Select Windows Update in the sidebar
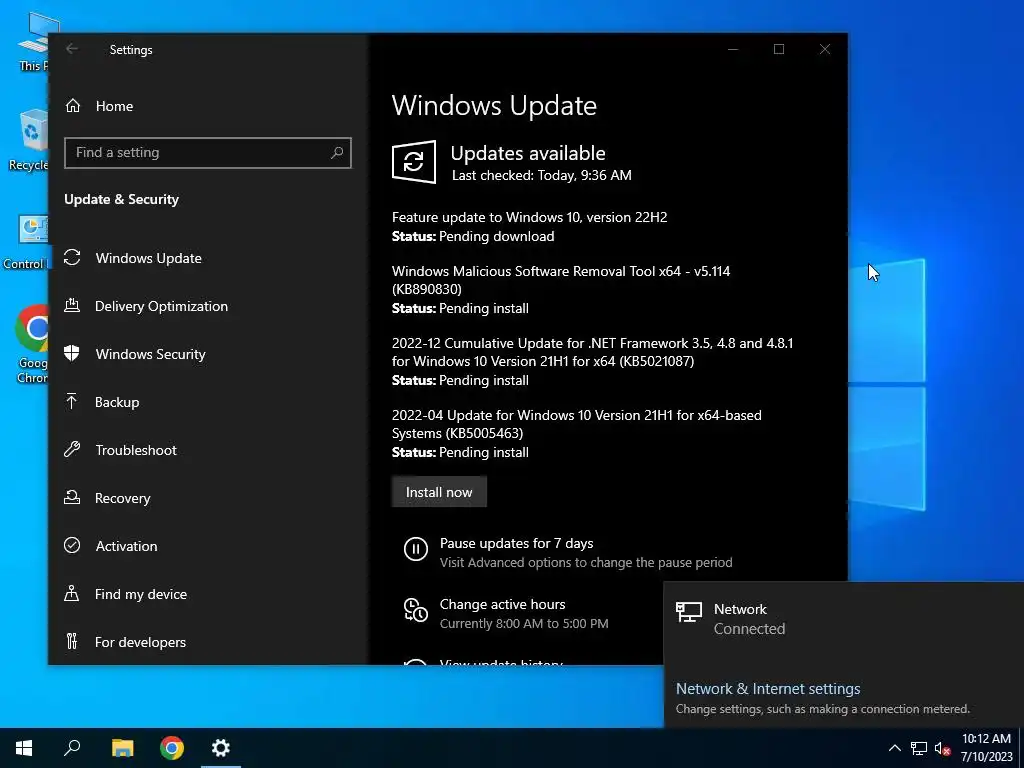Screen dimensions: 1024x768 point(148,258)
